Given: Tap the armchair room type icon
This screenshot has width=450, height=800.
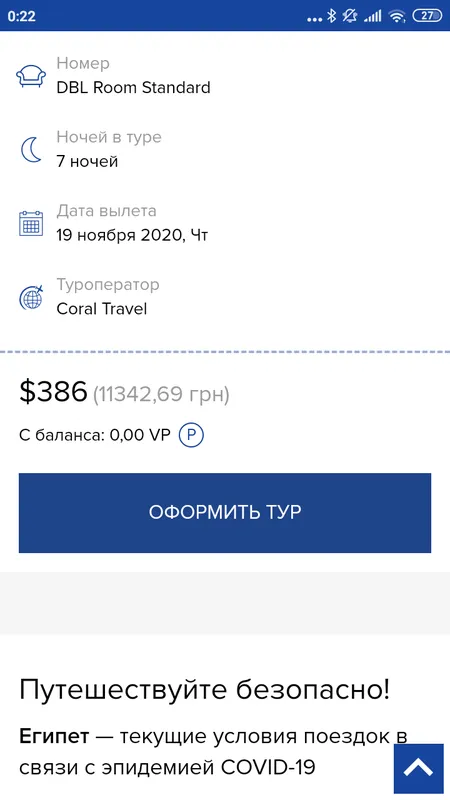Looking at the screenshot, I should click(31, 76).
